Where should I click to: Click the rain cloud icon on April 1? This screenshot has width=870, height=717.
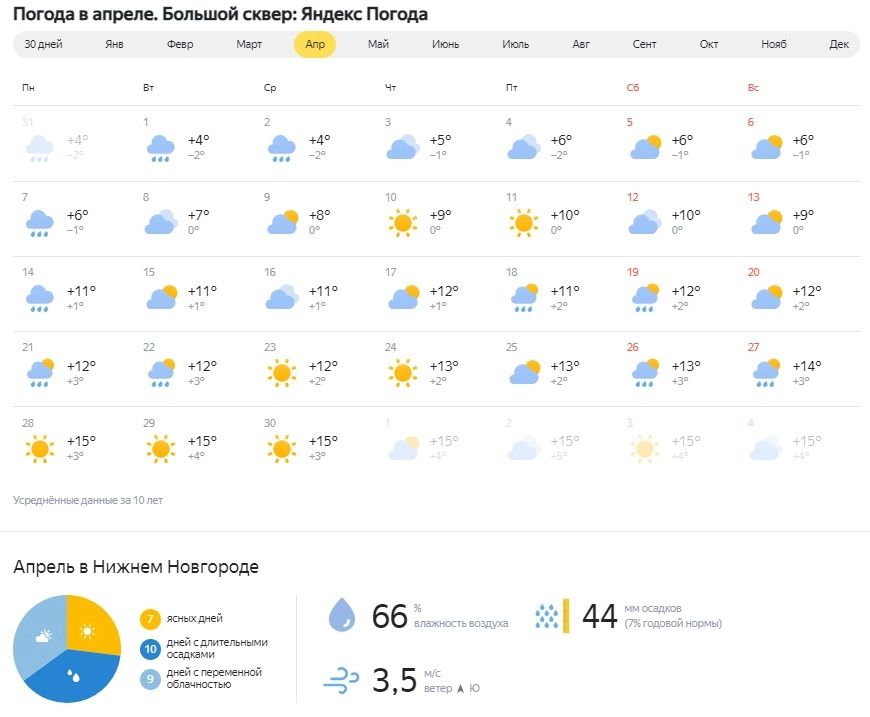[161, 148]
